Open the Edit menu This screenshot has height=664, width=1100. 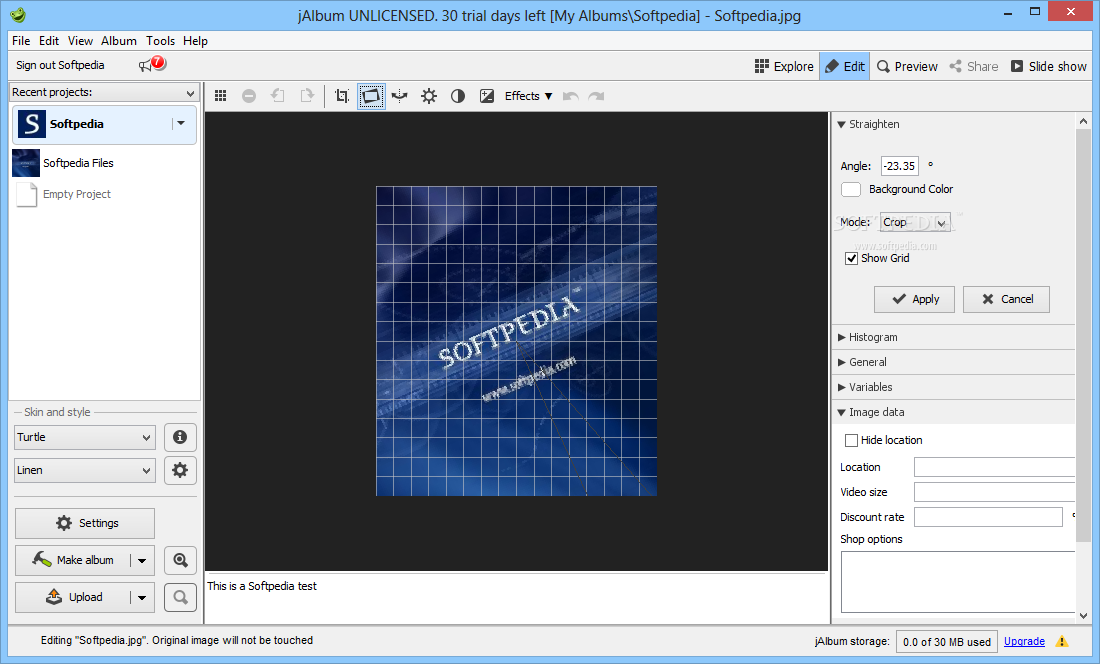pyautogui.click(x=49, y=41)
